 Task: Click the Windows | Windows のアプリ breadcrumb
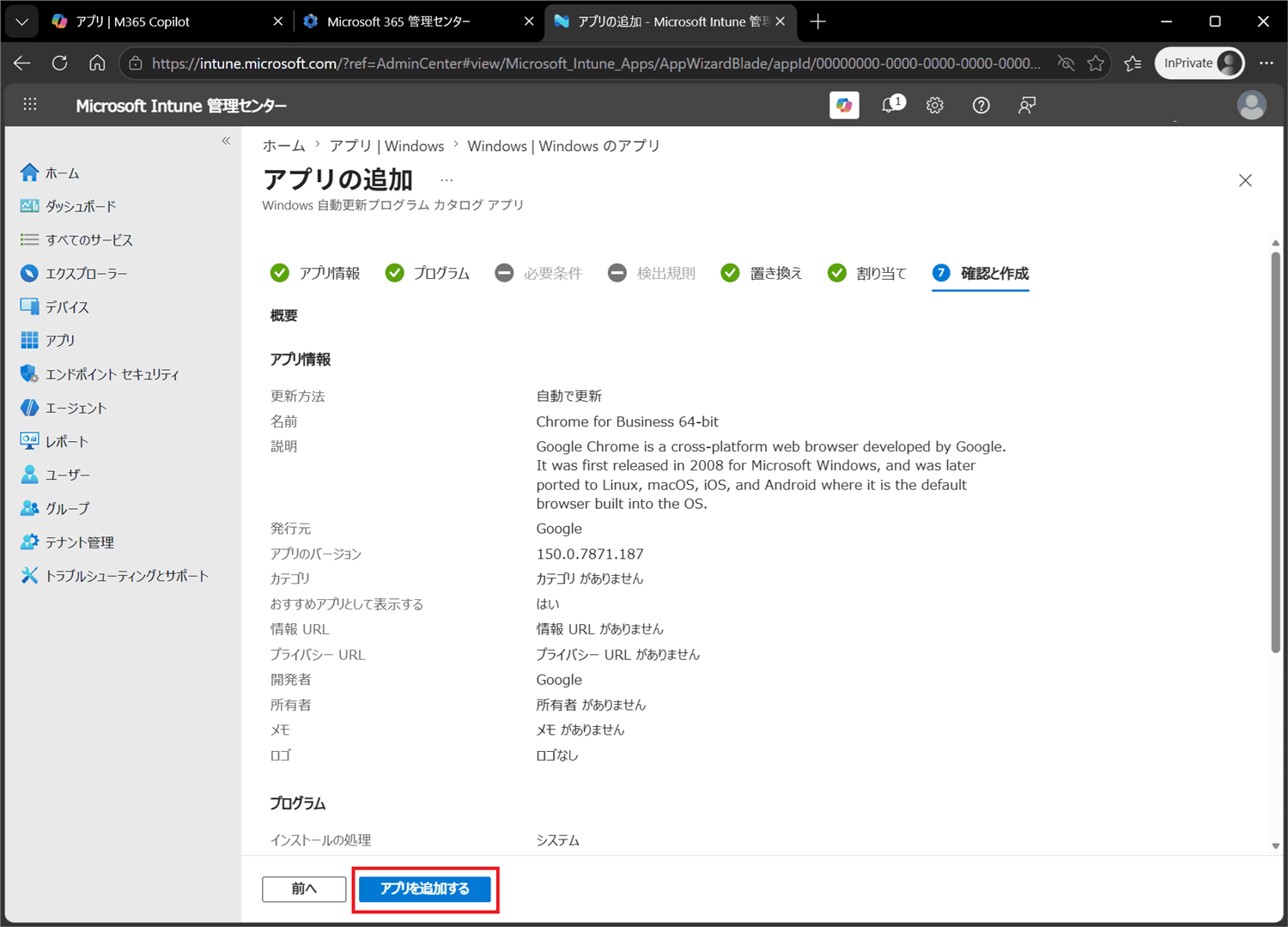(x=563, y=146)
